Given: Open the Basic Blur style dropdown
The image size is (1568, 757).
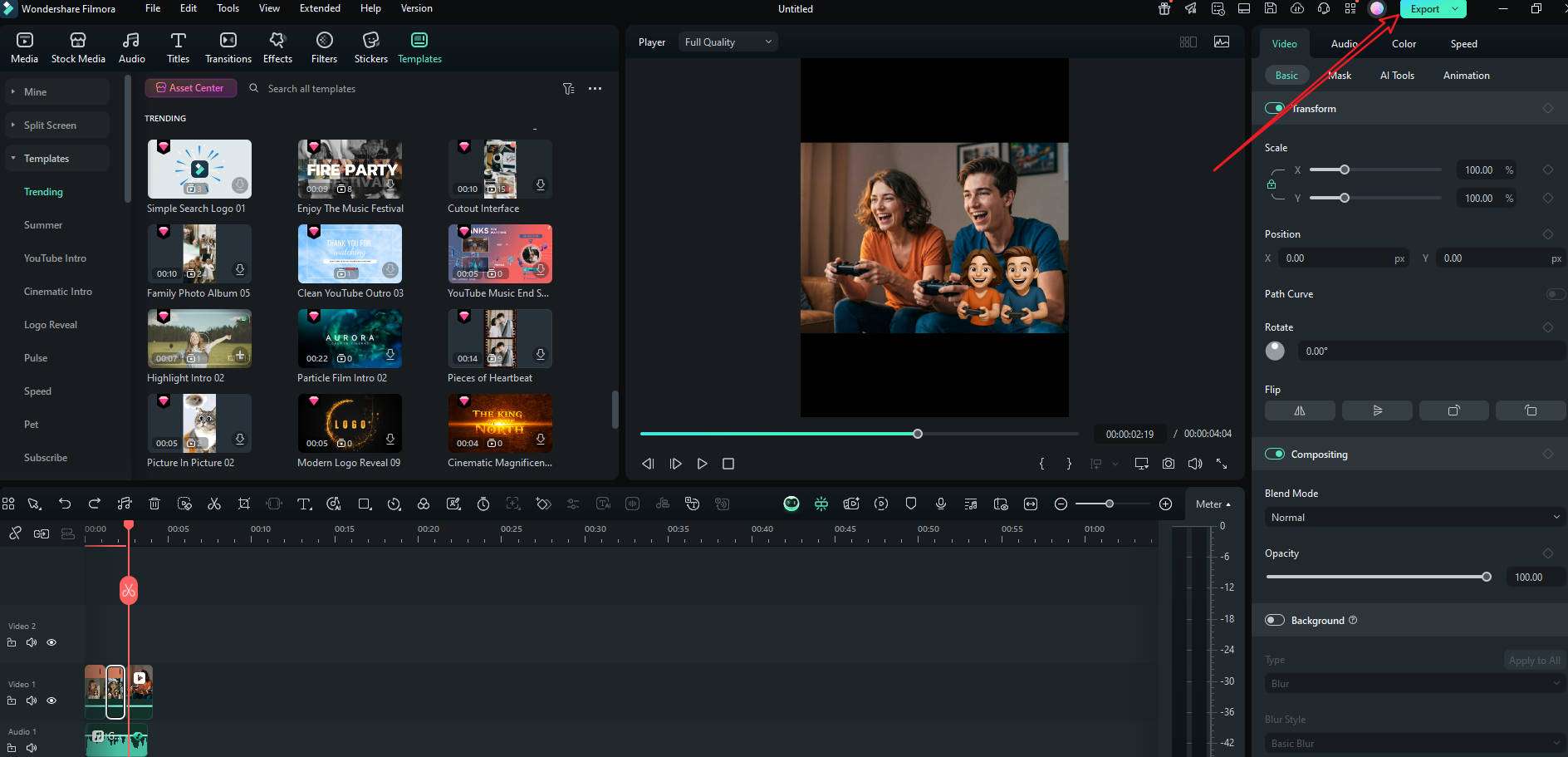Looking at the screenshot, I should point(1415,743).
